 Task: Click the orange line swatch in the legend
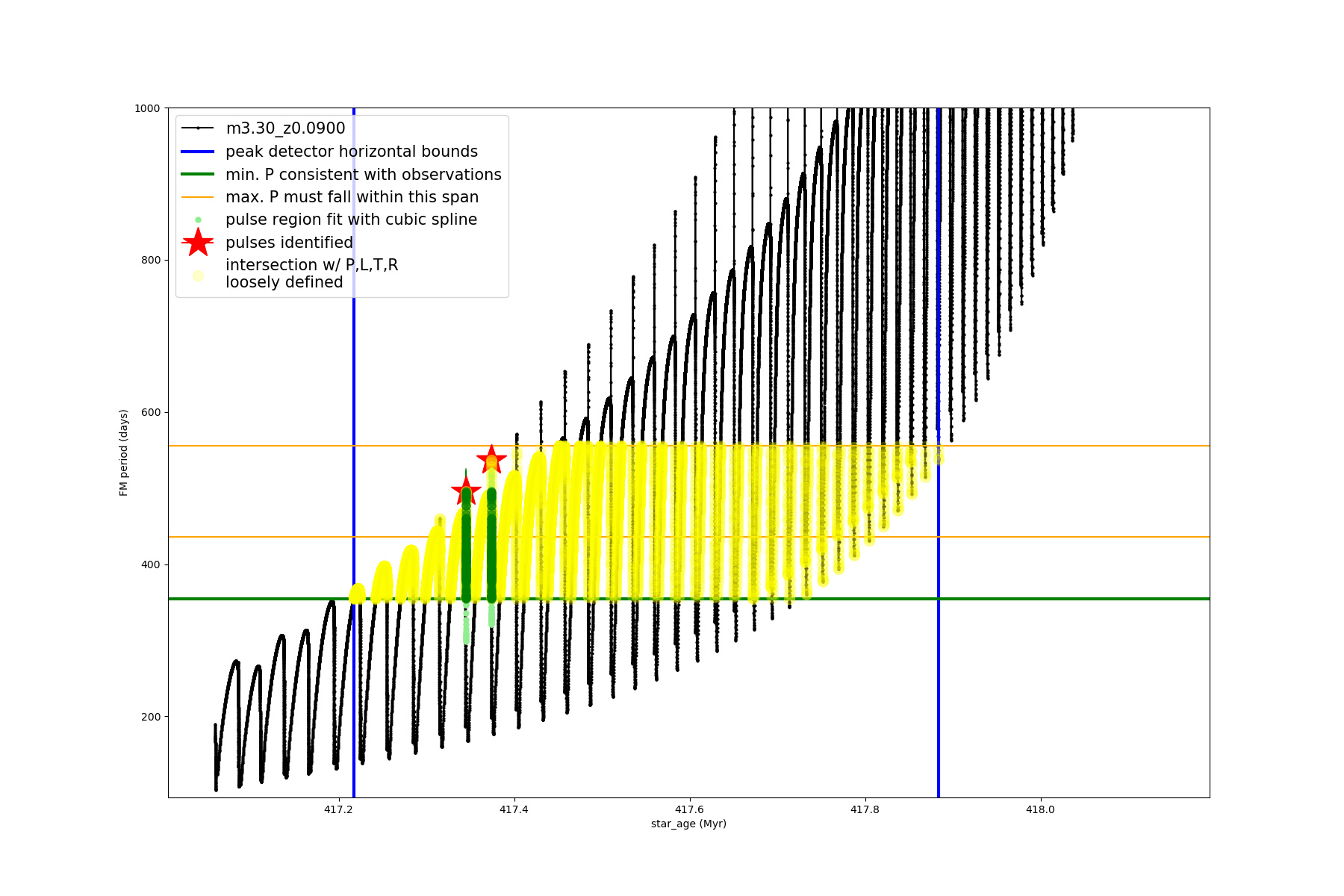(198, 197)
